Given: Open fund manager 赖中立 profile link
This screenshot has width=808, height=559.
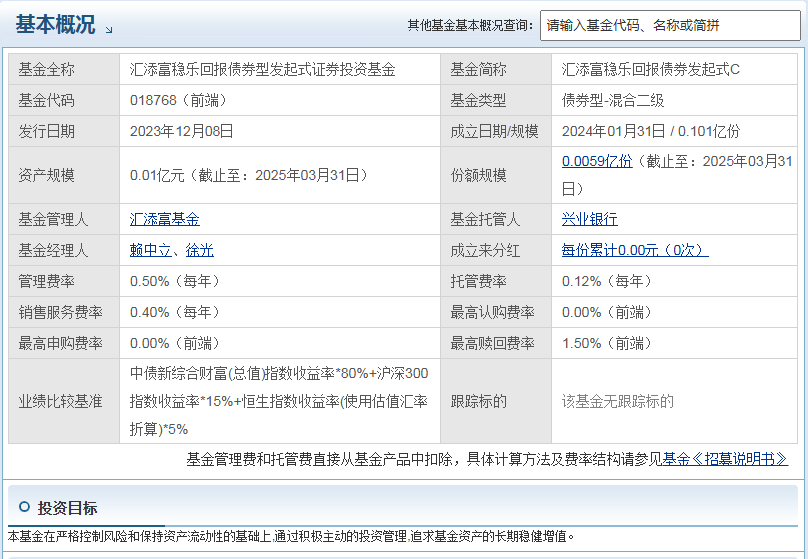Looking at the screenshot, I should (x=150, y=250).
